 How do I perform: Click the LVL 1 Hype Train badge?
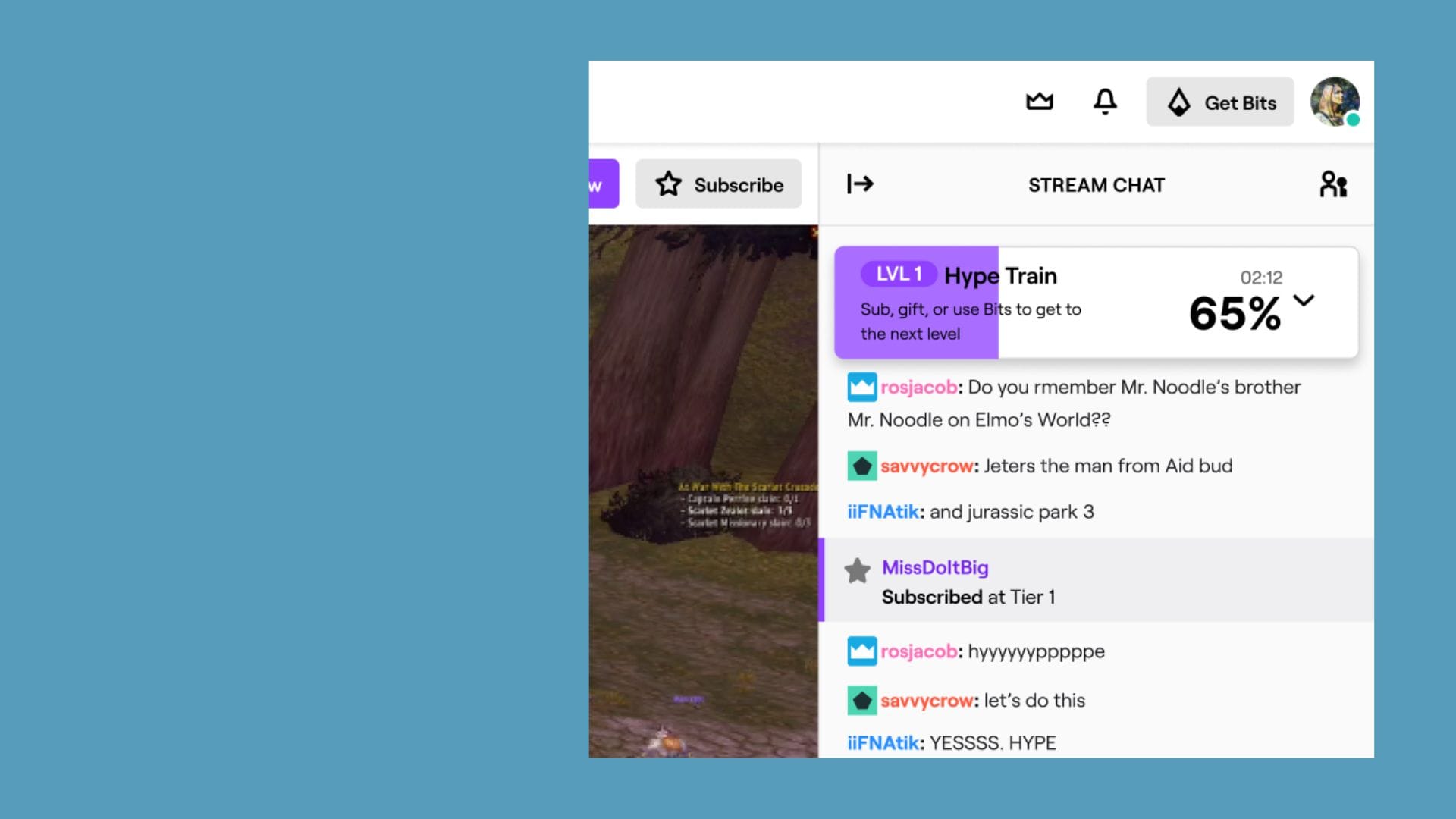coord(899,274)
